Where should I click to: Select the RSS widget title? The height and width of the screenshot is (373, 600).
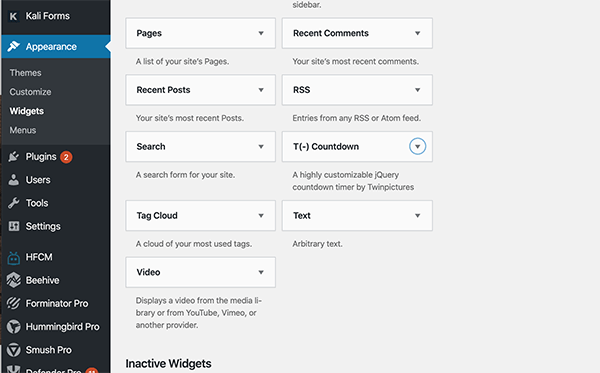click(x=302, y=90)
